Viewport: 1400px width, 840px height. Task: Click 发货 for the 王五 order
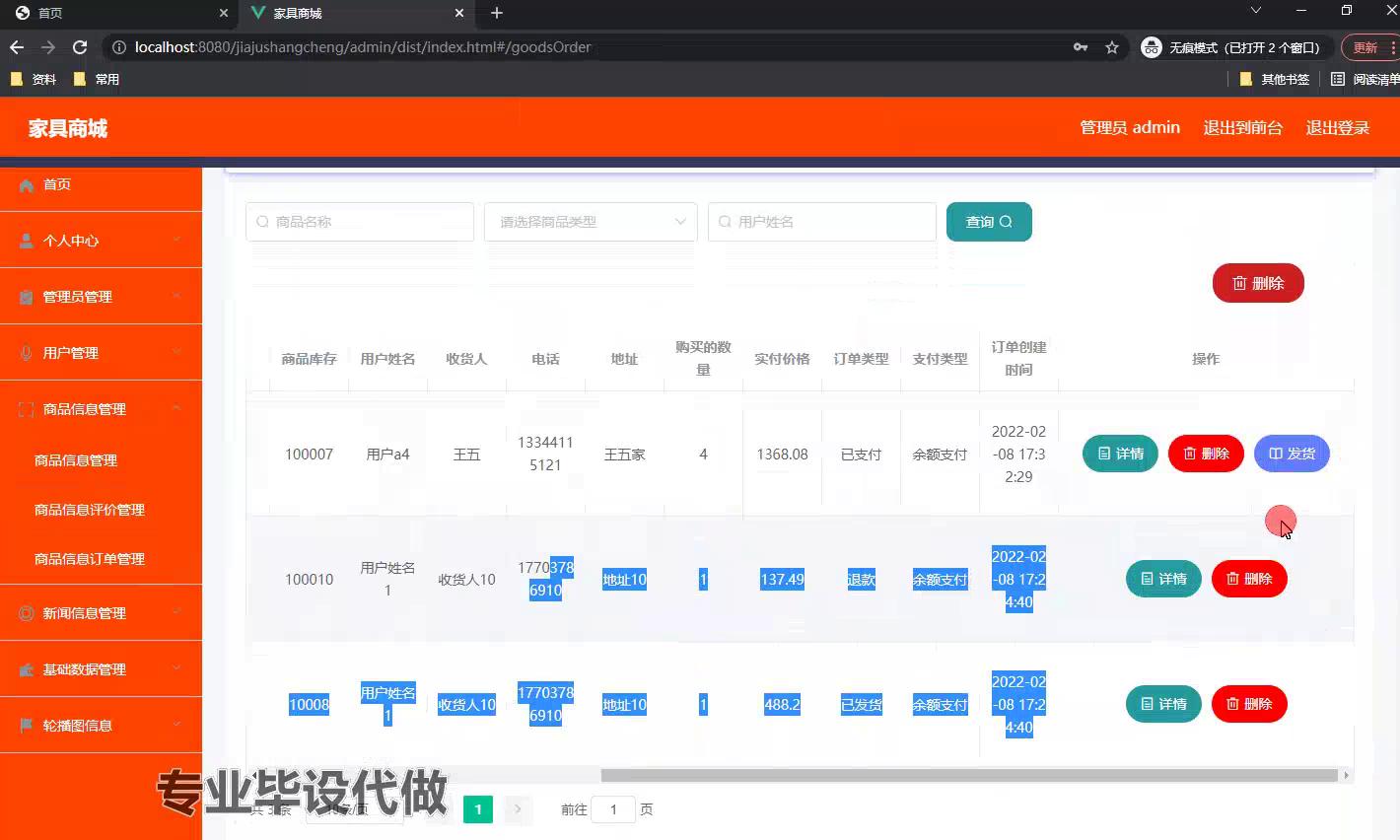tap(1292, 454)
